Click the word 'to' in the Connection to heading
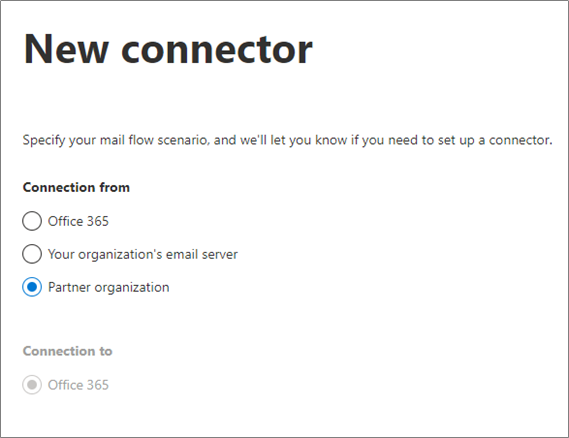Image resolution: width=569 pixels, height=438 pixels. coord(106,351)
